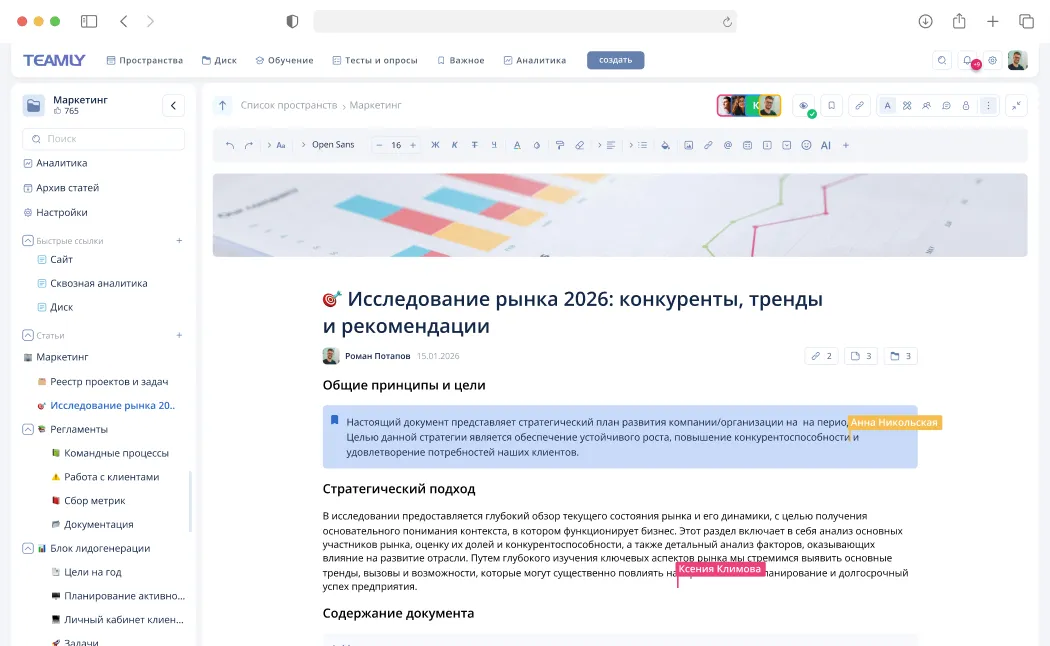The height and width of the screenshot is (646, 1050).
Task: Open the top-bar settings gear
Action: pyautogui.click(x=992, y=60)
